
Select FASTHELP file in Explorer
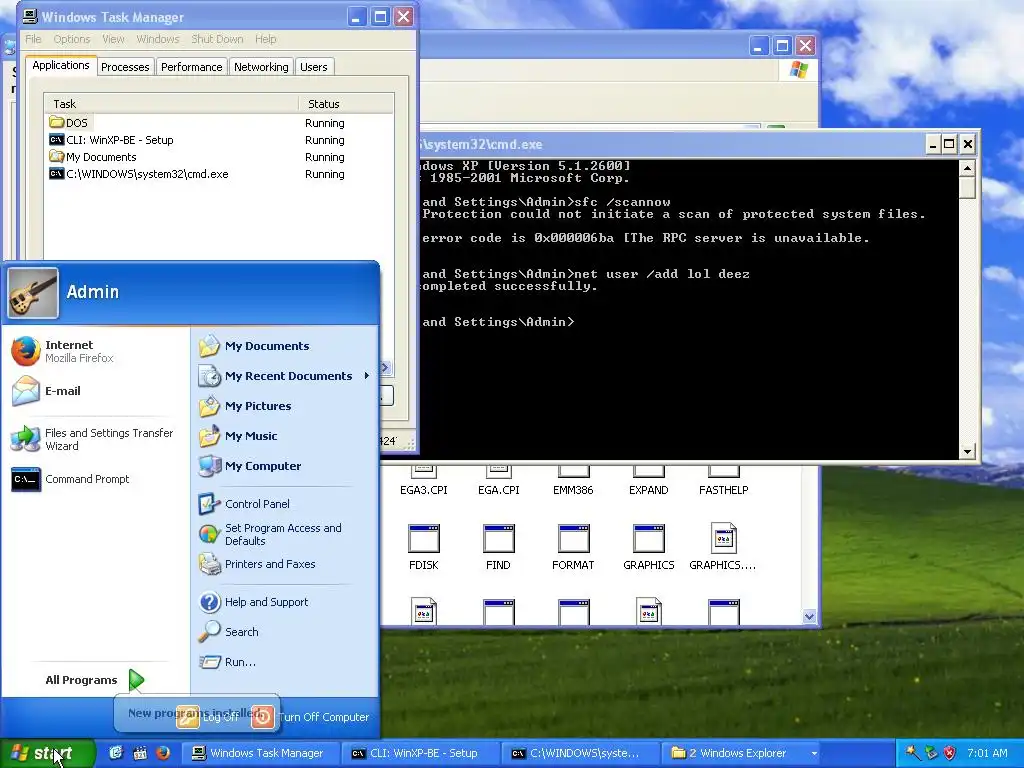pos(723,482)
